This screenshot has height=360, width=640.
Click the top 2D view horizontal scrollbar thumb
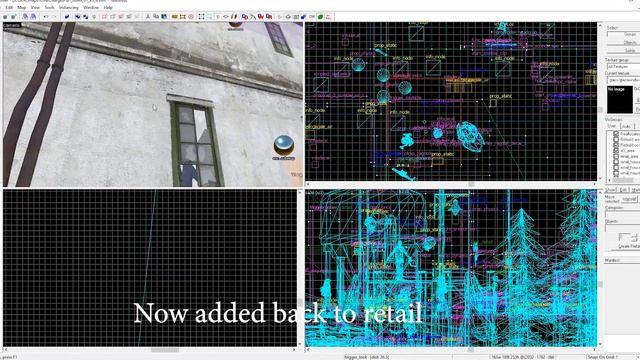point(471,184)
